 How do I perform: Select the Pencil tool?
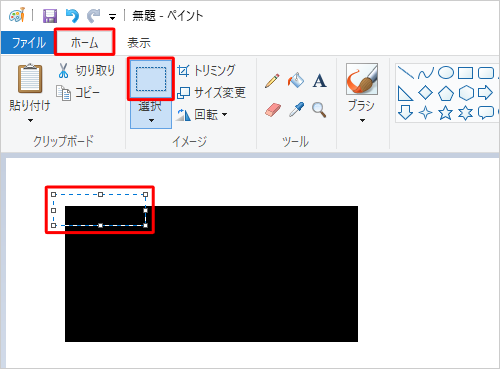pyautogui.click(x=272, y=81)
